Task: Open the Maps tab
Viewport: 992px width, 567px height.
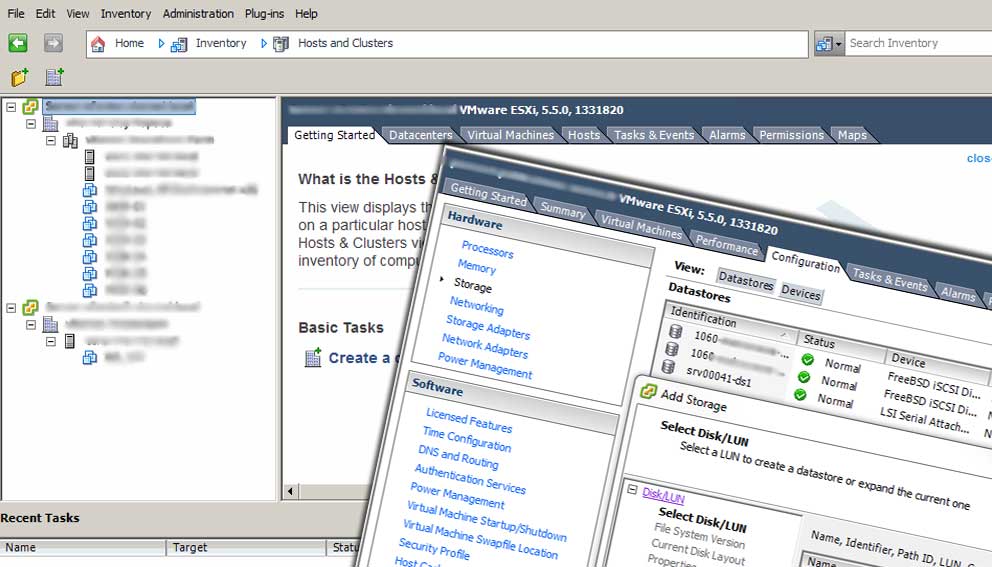Action: pos(852,135)
